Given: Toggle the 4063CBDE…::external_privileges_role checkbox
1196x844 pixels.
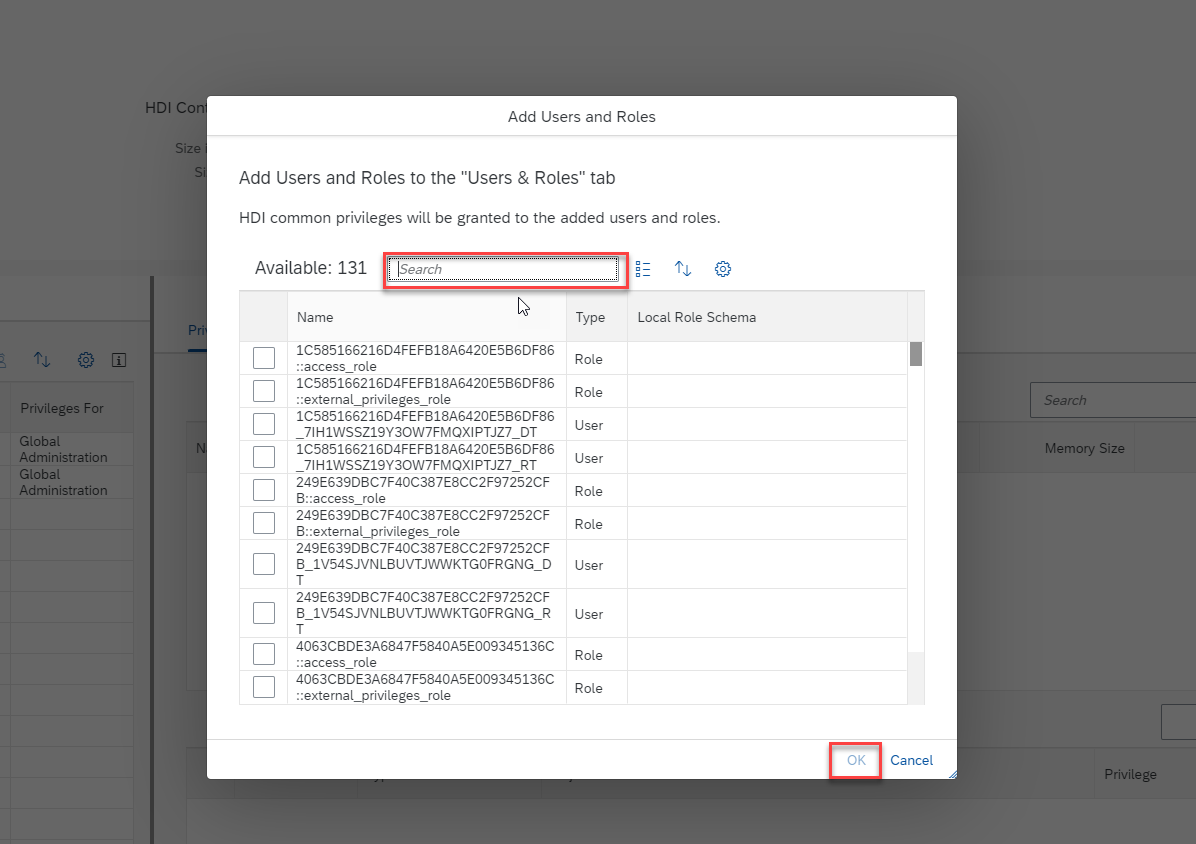Looking at the screenshot, I should pyautogui.click(x=264, y=687).
